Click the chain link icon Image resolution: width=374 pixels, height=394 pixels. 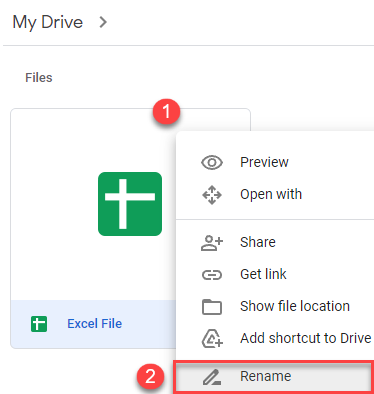pos(212,275)
